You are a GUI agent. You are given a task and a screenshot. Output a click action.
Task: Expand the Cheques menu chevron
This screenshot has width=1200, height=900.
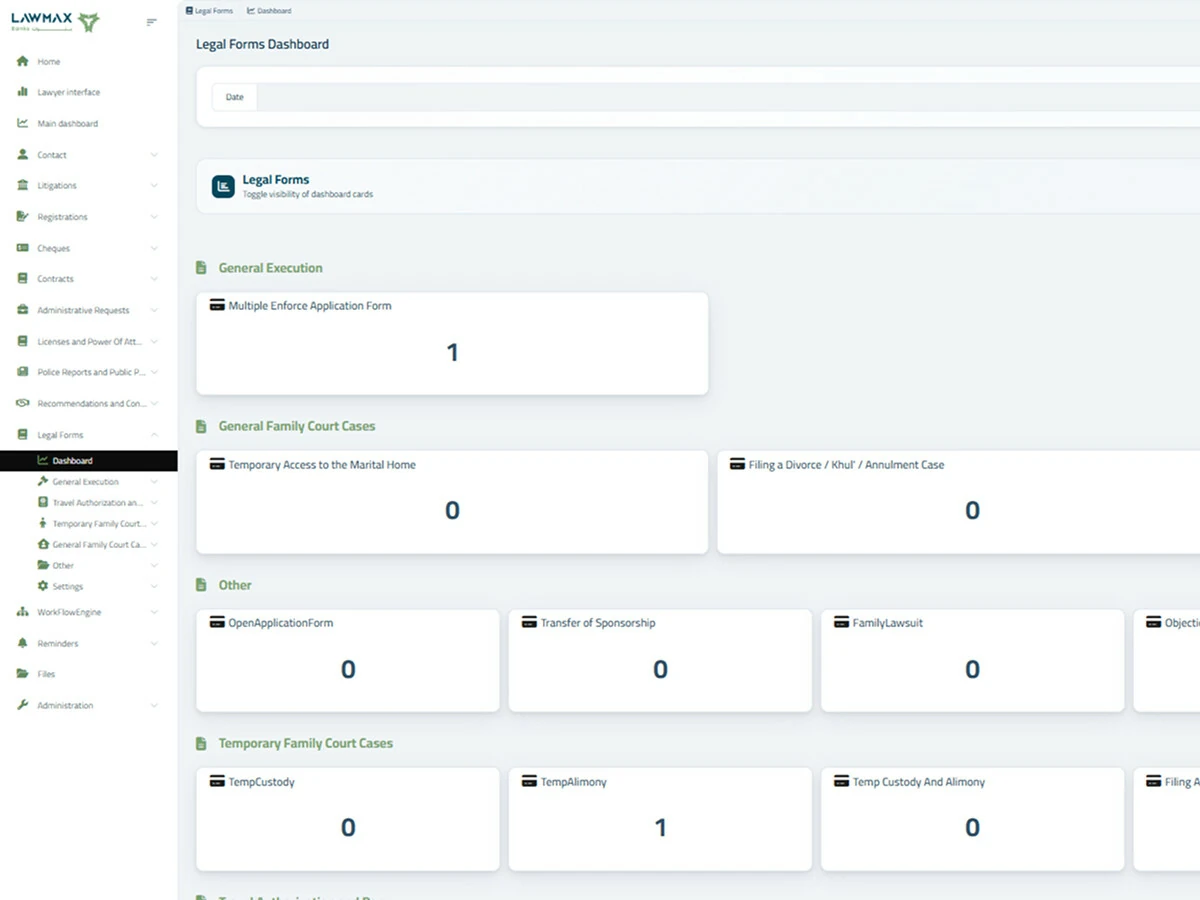click(x=154, y=248)
